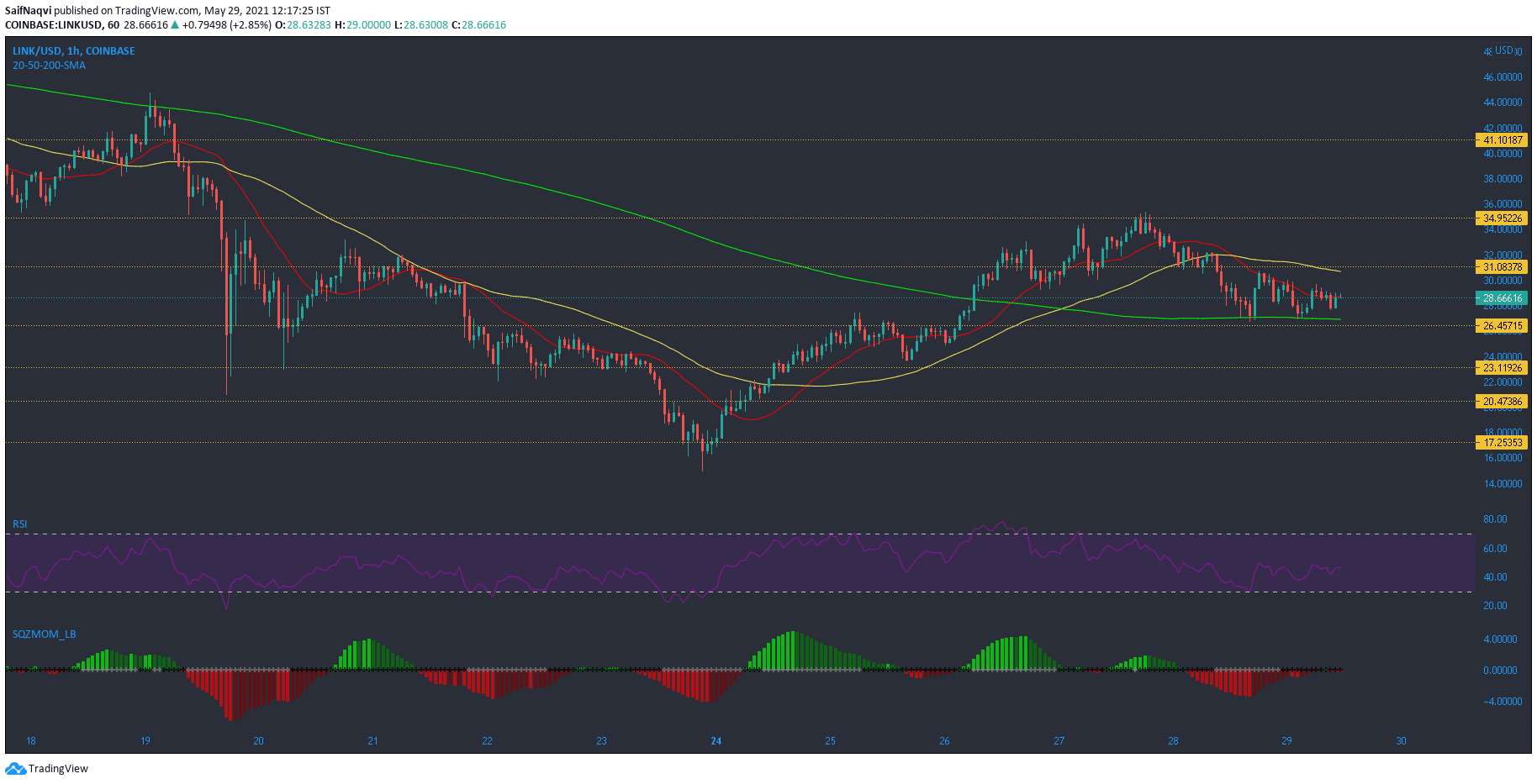Click the 23.11926 price level label

pyautogui.click(x=1502, y=368)
